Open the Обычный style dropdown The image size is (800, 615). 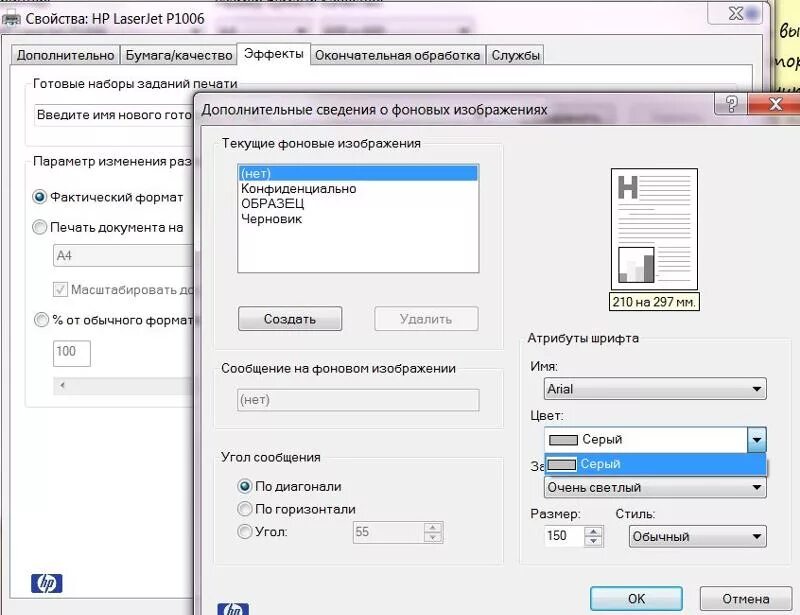(x=697, y=536)
